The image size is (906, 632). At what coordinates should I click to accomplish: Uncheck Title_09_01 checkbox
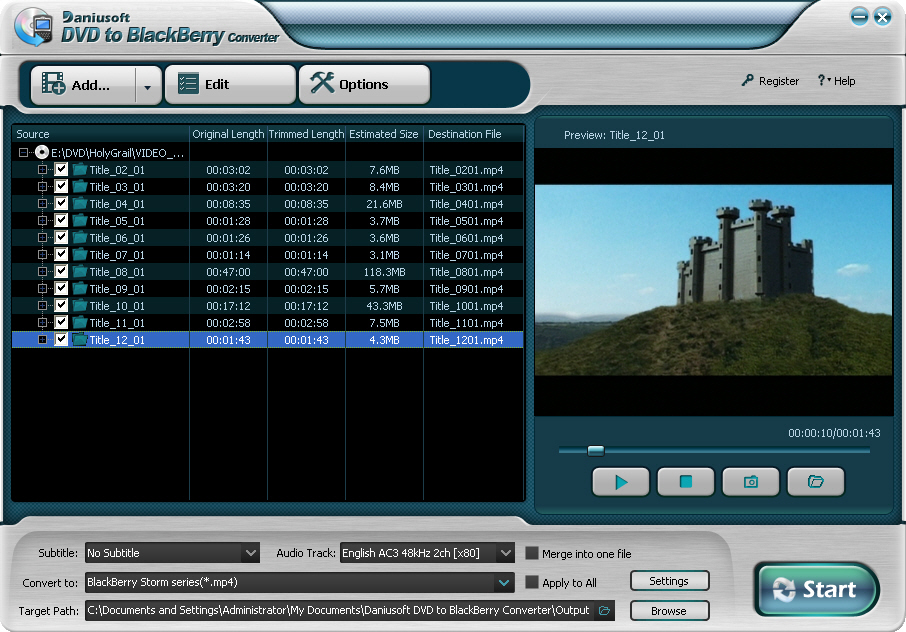(x=61, y=288)
